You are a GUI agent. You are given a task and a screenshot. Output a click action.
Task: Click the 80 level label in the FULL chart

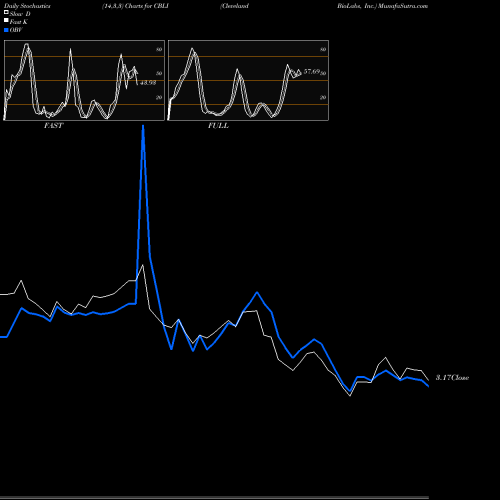click(x=323, y=49)
